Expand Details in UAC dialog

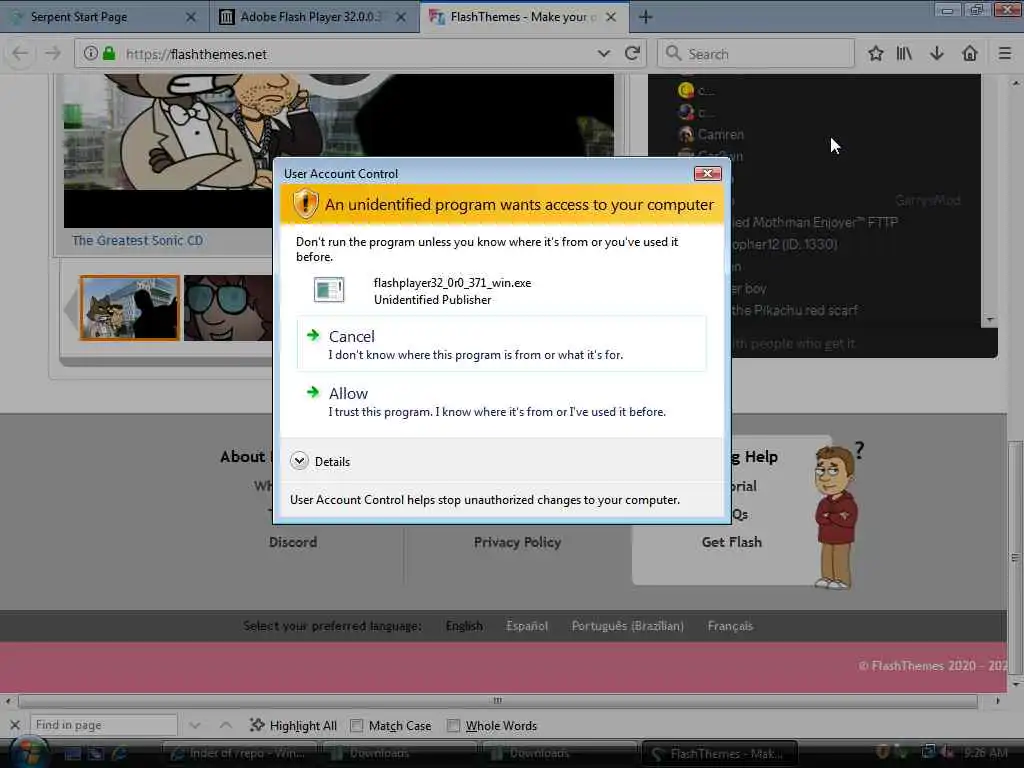(x=299, y=461)
